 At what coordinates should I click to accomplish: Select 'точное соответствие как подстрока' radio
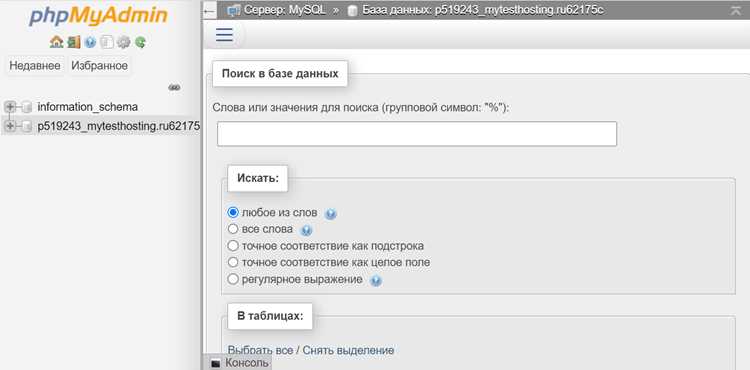pos(233,246)
